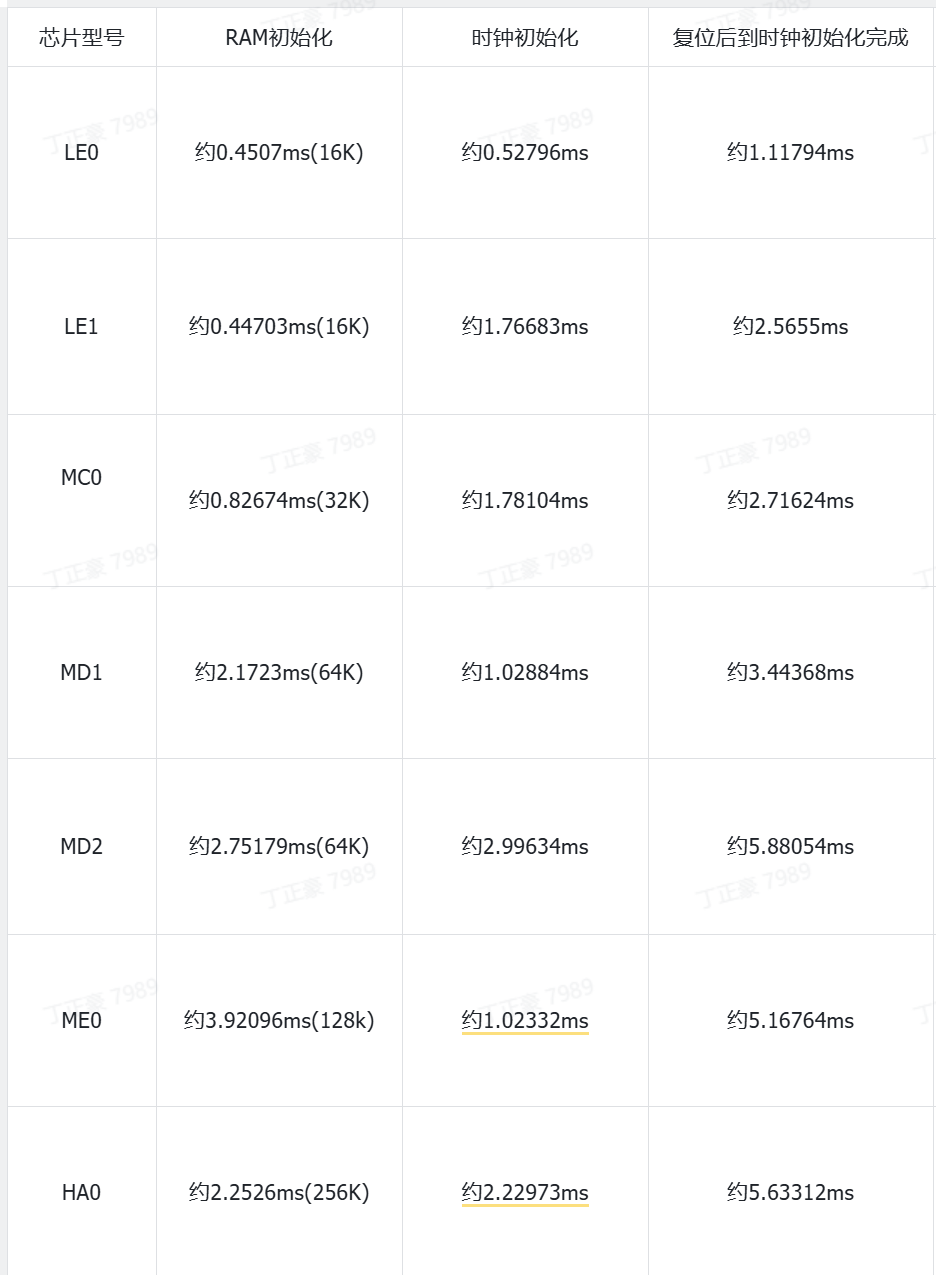Select the MD2 chip model cell
Screen dimensions: 936x1275
click(81, 847)
